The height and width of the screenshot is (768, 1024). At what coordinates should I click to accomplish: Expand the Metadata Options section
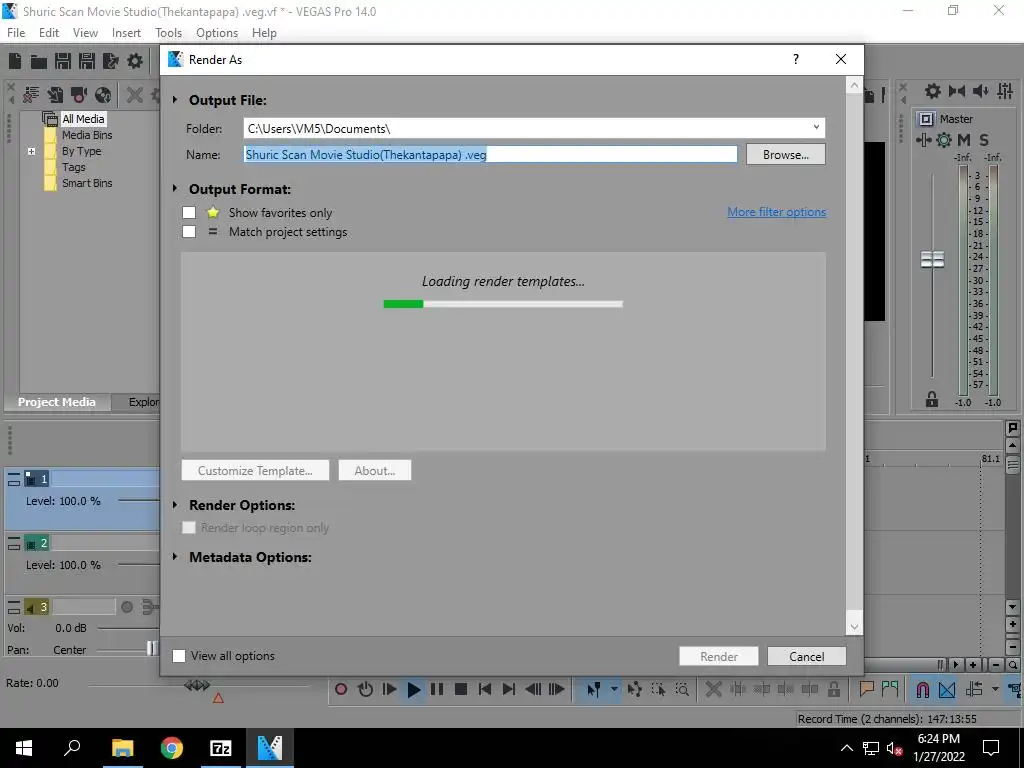(175, 557)
